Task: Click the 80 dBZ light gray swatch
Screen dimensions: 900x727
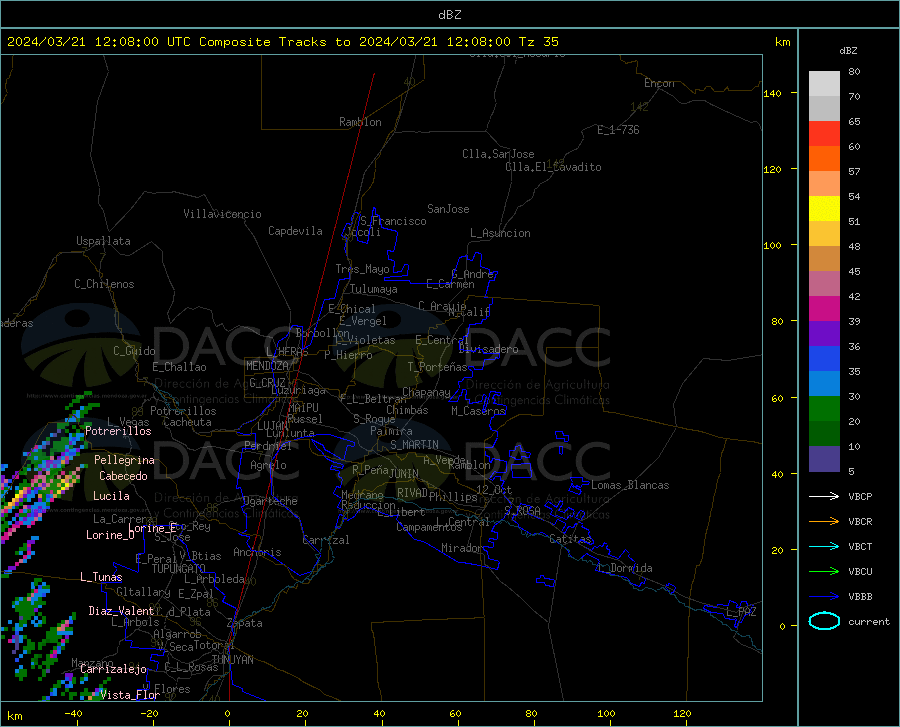Action: click(x=824, y=84)
